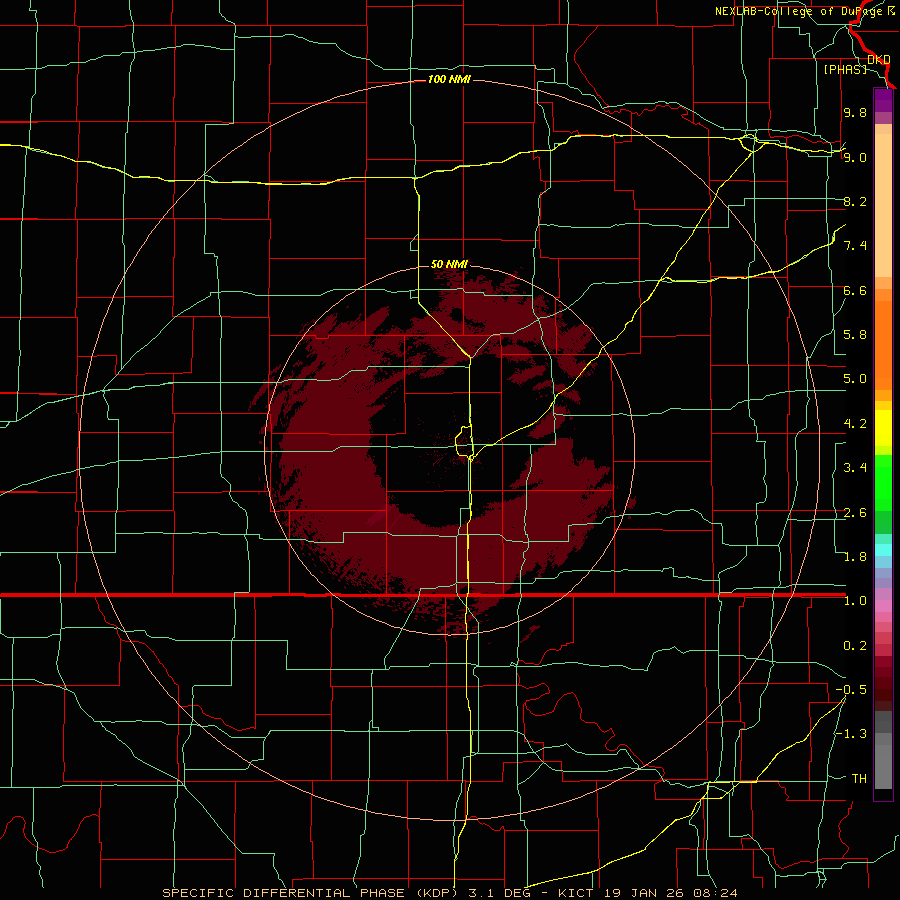Screen dimensions: 900x900
Task: Click the 3.4 value on the scale
Action: tap(855, 468)
